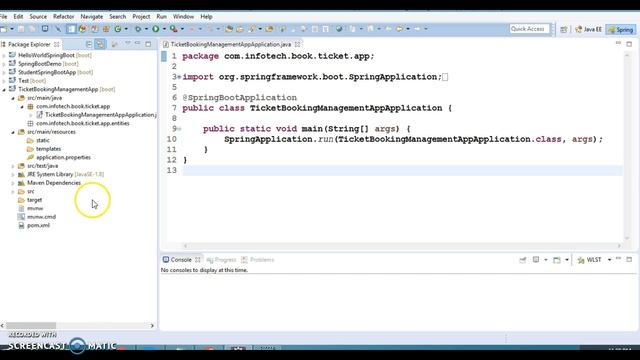Switch to the Java EE perspective
This screenshot has height=360, width=640.
click(588, 29)
